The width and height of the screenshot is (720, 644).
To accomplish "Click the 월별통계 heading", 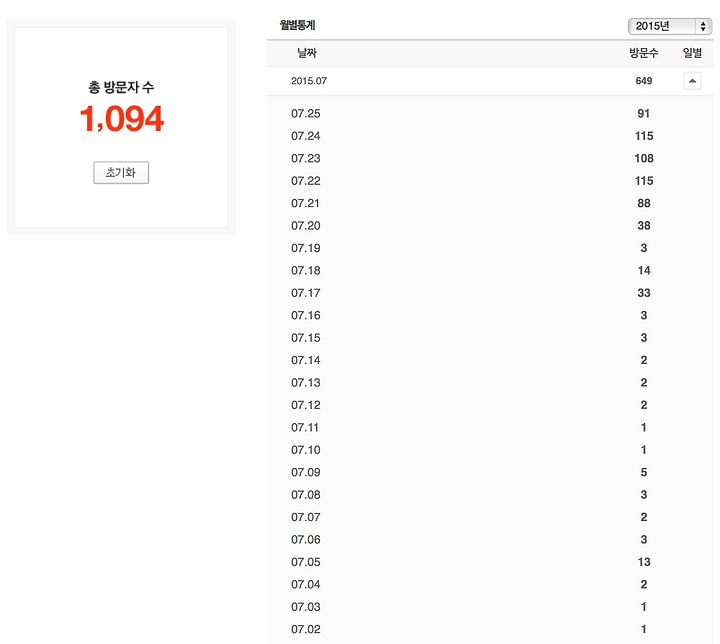I will pyautogui.click(x=297, y=25).
